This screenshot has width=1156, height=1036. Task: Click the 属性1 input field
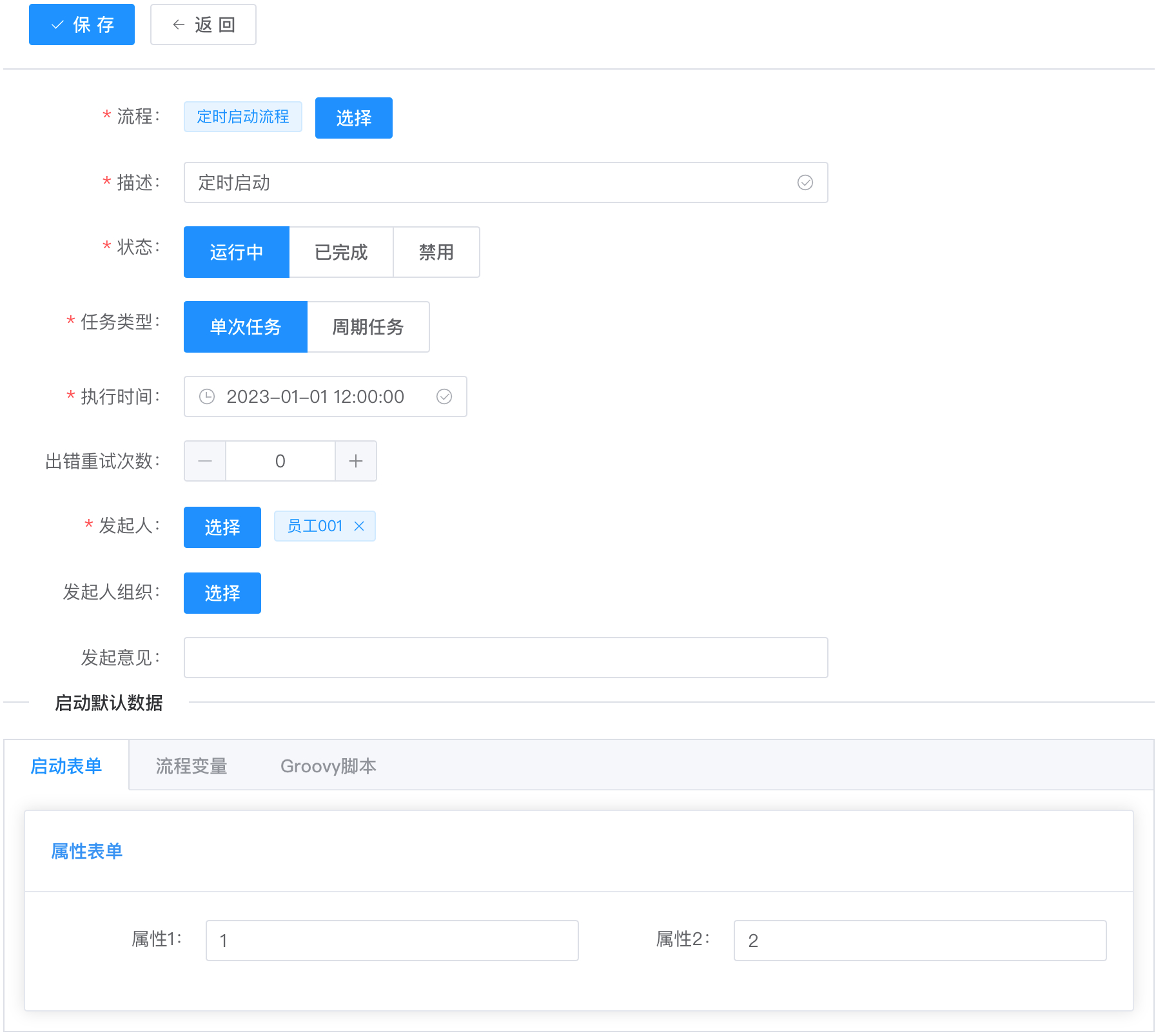[392, 941]
